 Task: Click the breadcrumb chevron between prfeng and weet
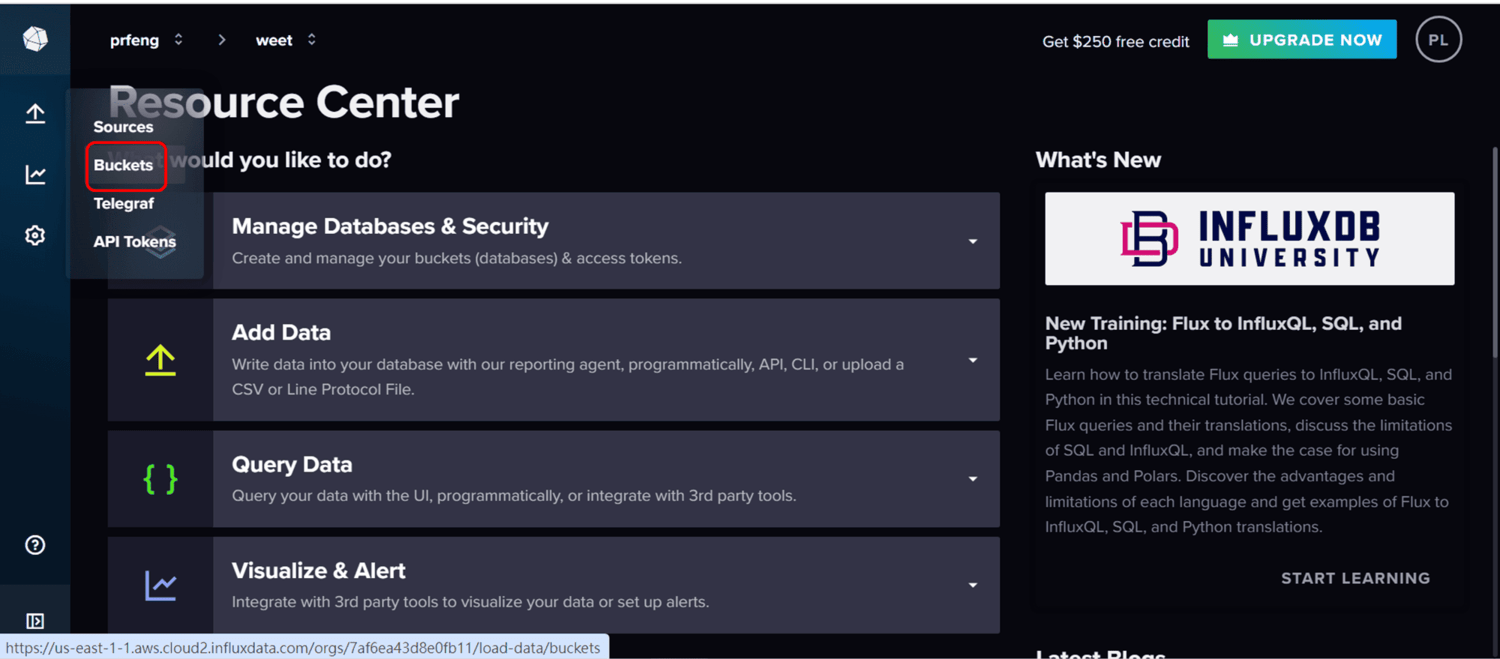click(x=222, y=40)
